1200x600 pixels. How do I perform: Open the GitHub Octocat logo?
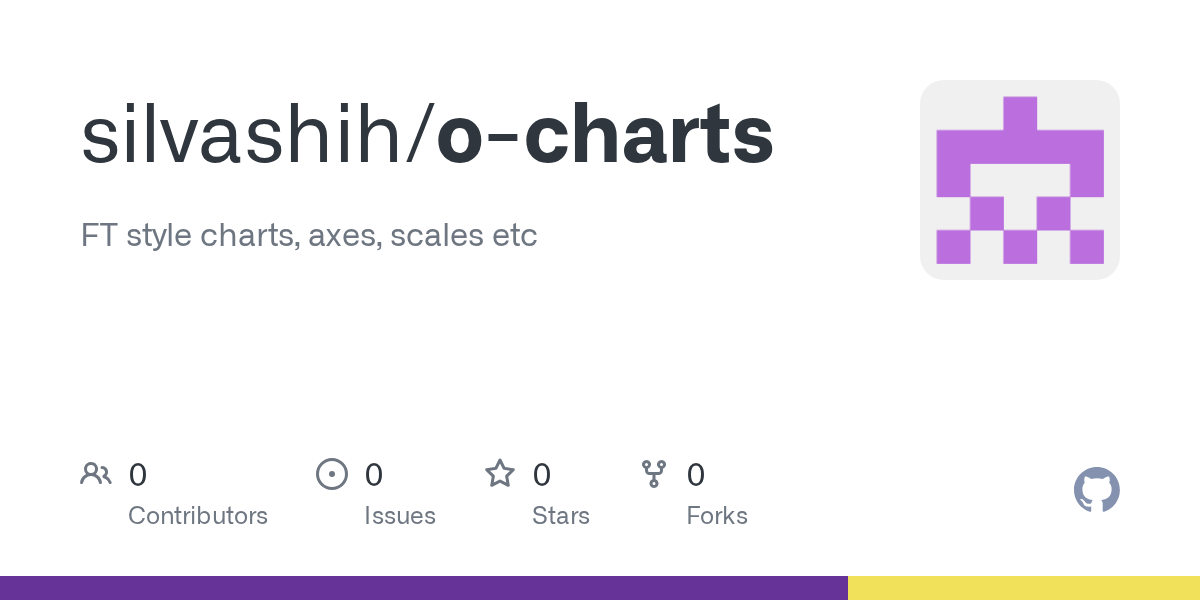1097,490
